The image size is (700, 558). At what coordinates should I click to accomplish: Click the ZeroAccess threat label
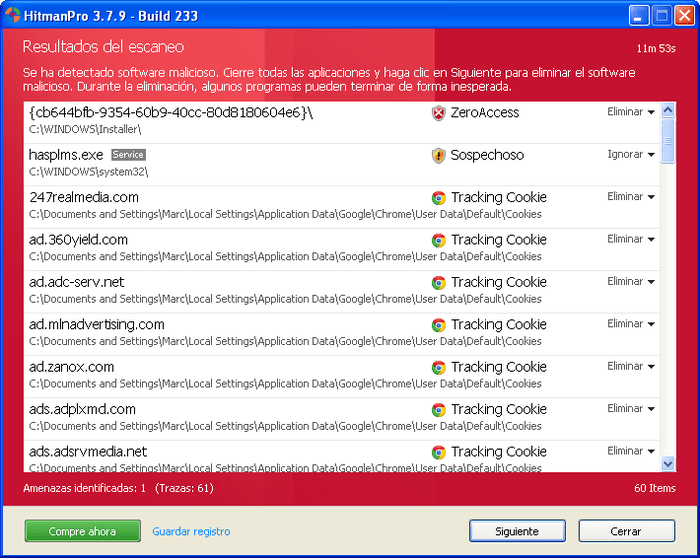tap(484, 112)
